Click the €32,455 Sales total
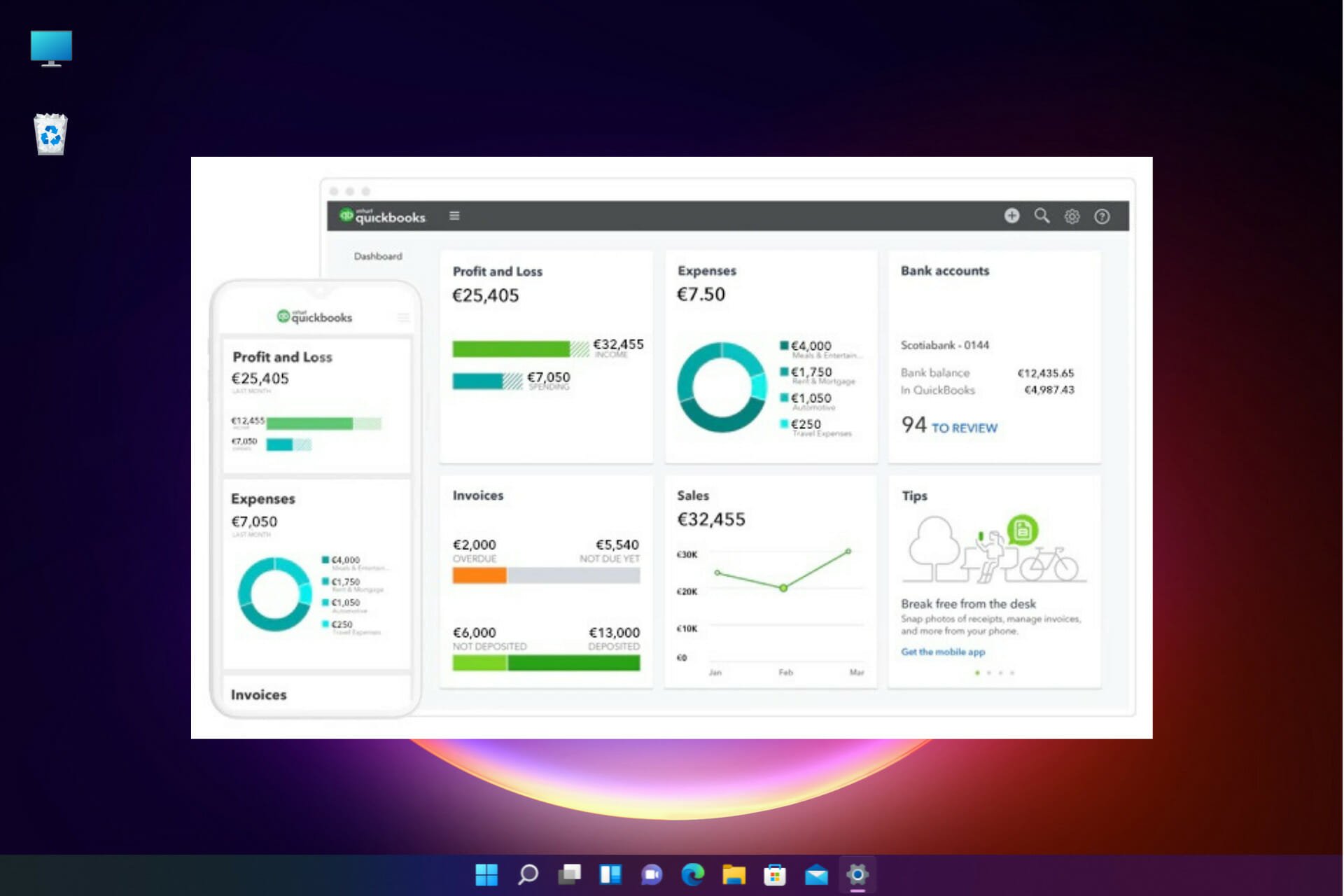The height and width of the screenshot is (896, 1344). 711,519
